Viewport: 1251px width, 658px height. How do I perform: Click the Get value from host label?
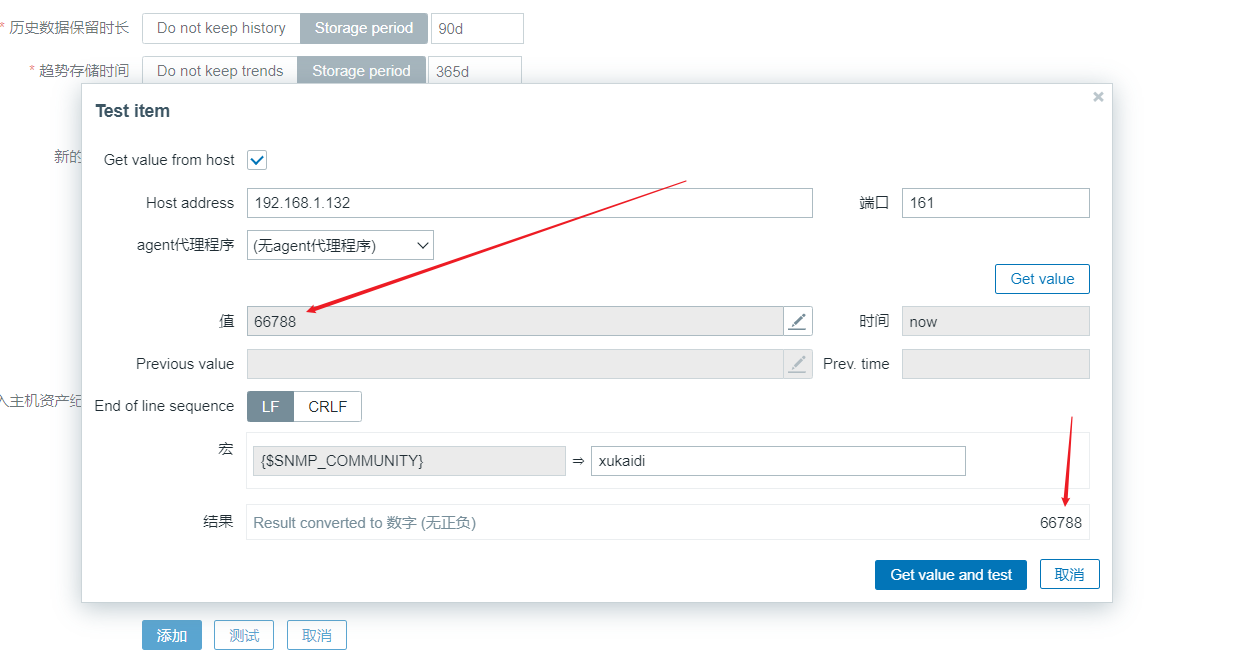[x=169, y=160]
